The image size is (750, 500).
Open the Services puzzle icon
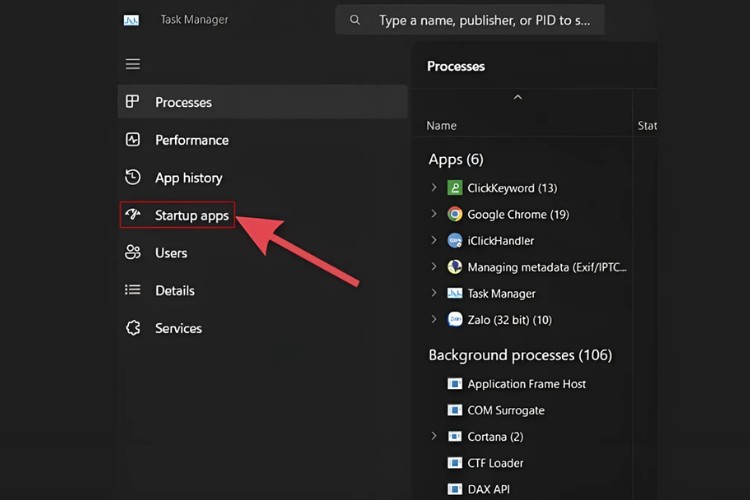tap(133, 328)
